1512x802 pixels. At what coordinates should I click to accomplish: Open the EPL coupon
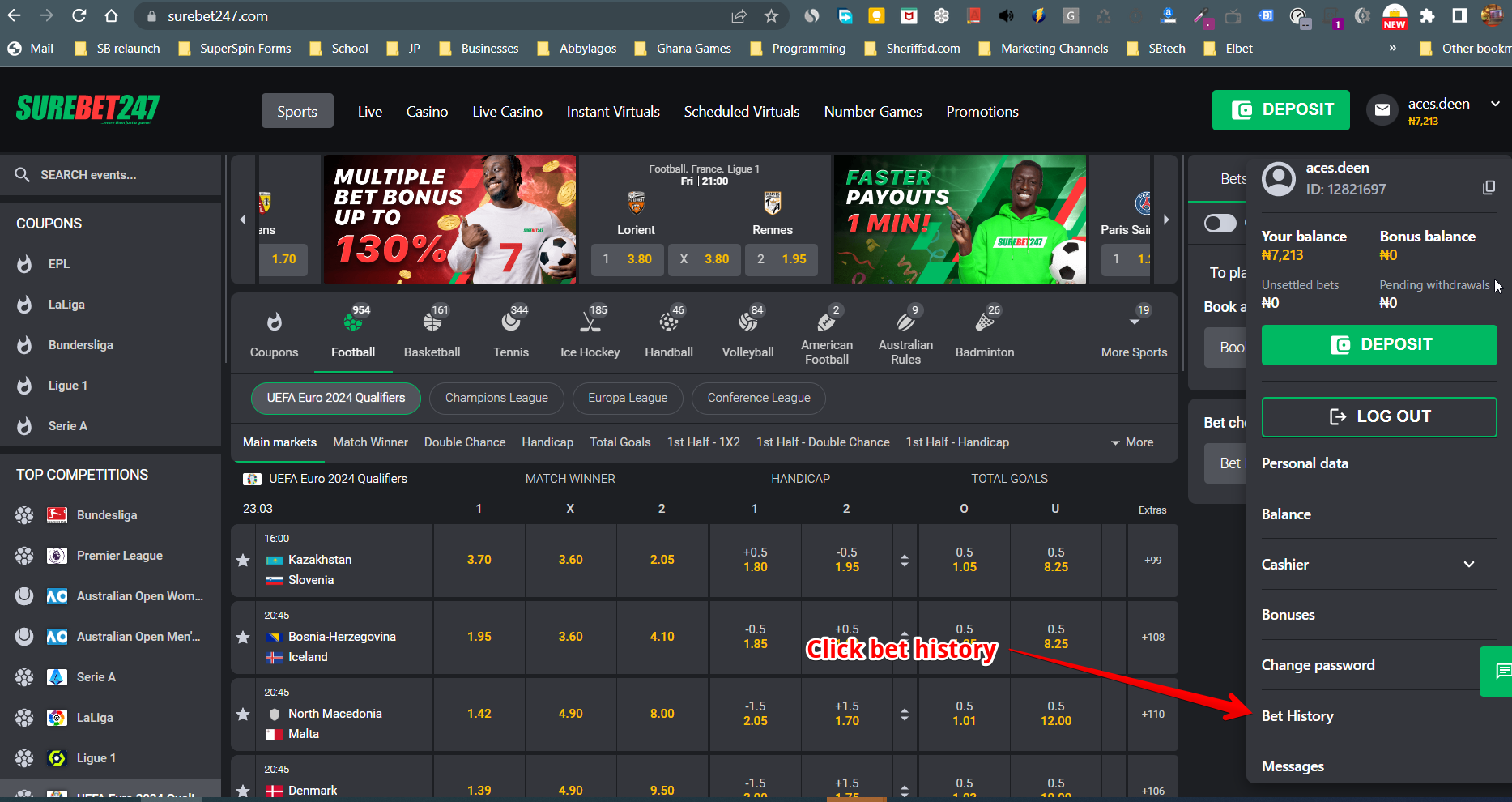coord(59,264)
